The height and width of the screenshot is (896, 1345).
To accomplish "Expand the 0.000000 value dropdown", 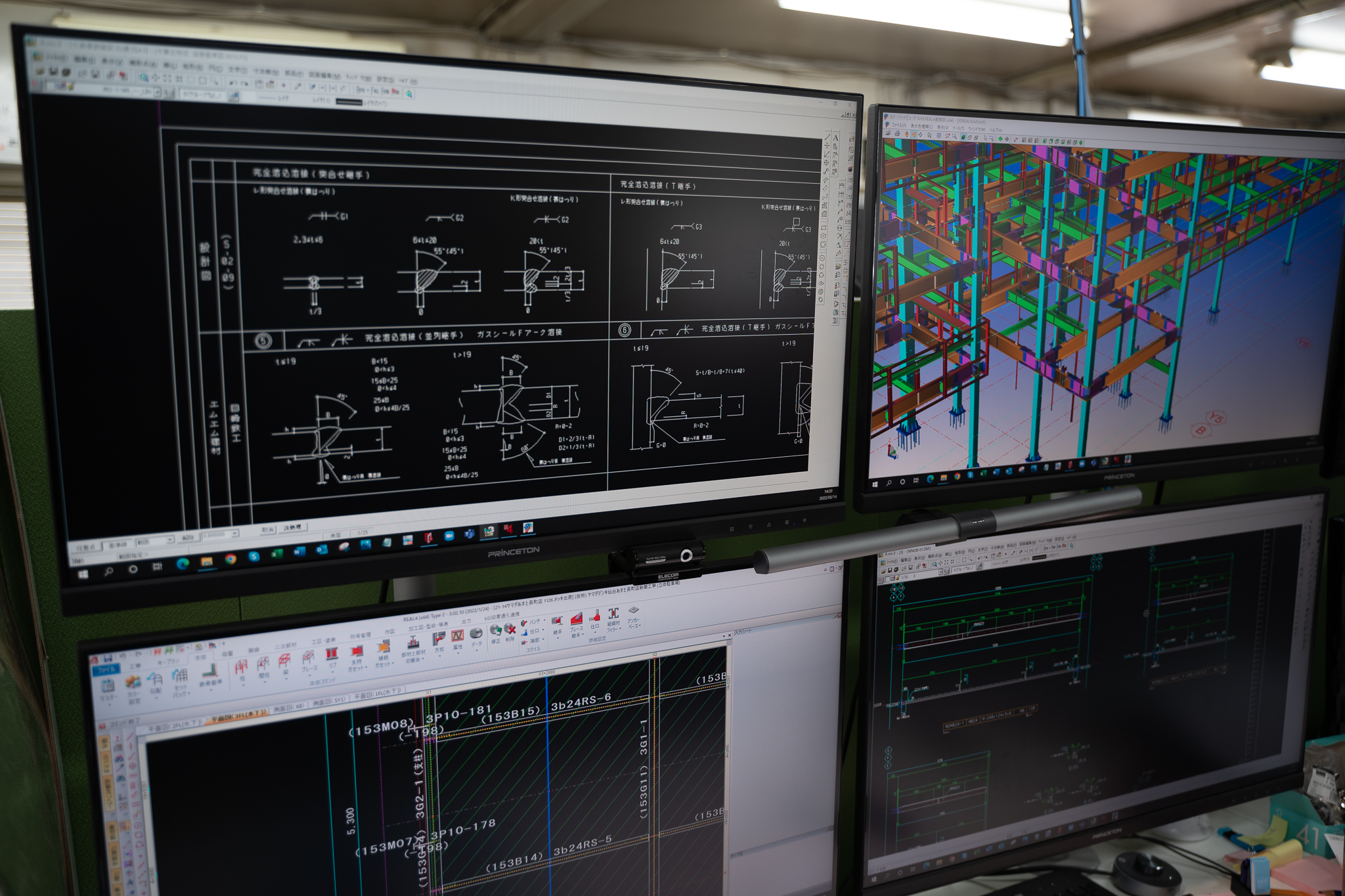I will pos(234,534).
